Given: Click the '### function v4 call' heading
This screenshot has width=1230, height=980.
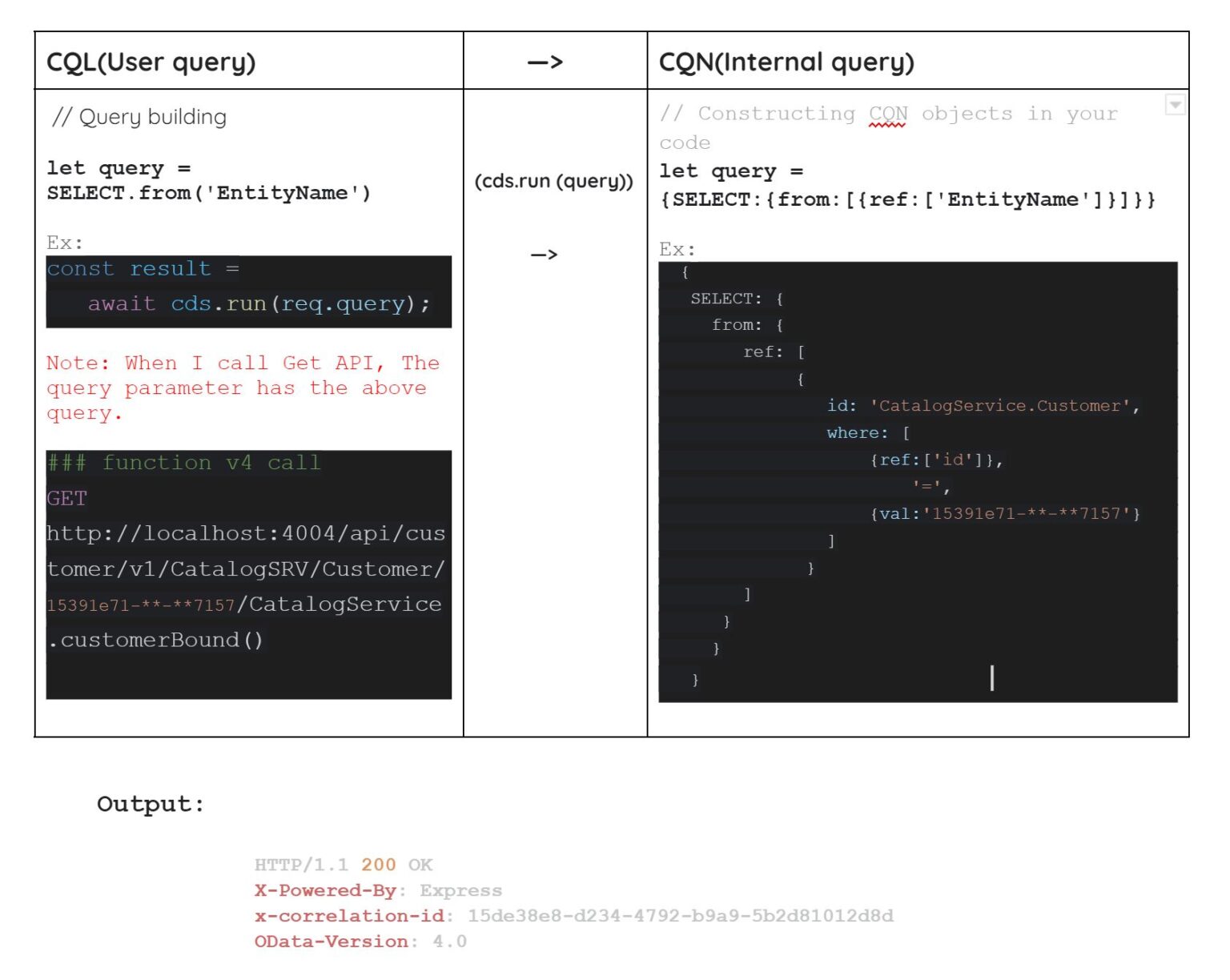Looking at the screenshot, I should point(185,463).
